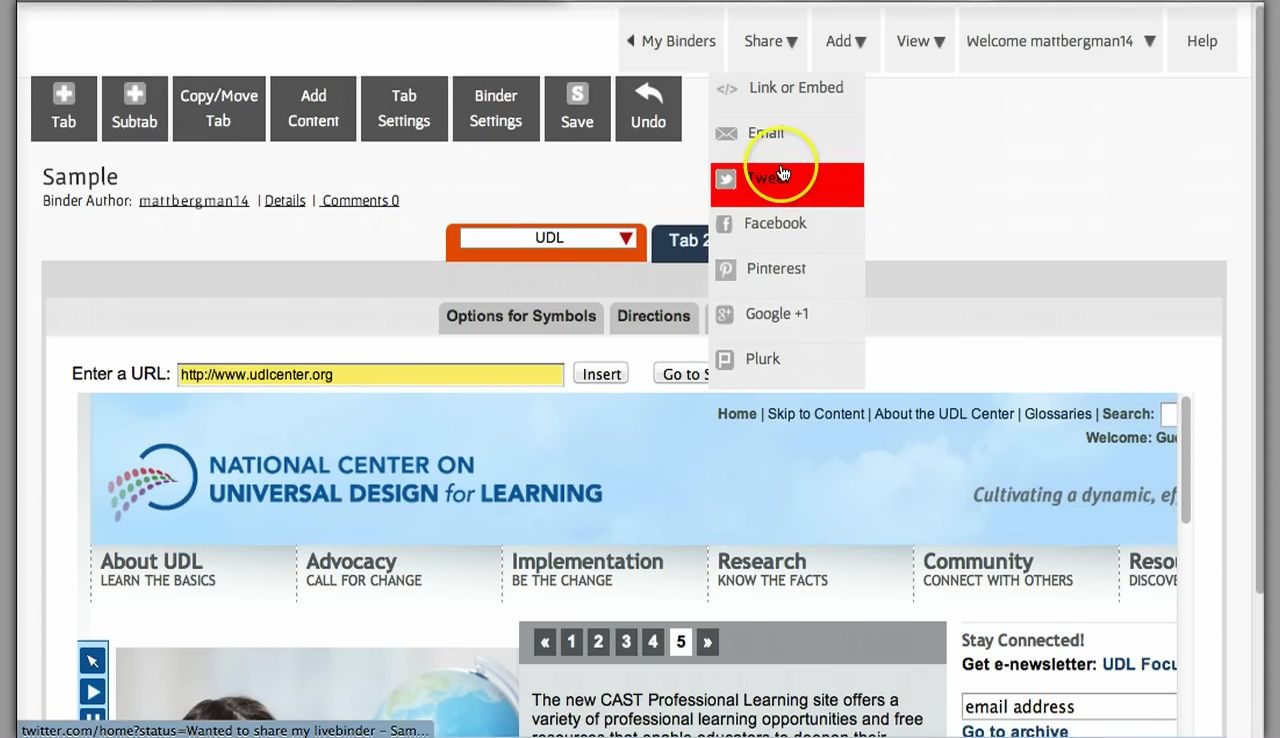
Task: Go back to My Binders
Action: click(x=671, y=41)
